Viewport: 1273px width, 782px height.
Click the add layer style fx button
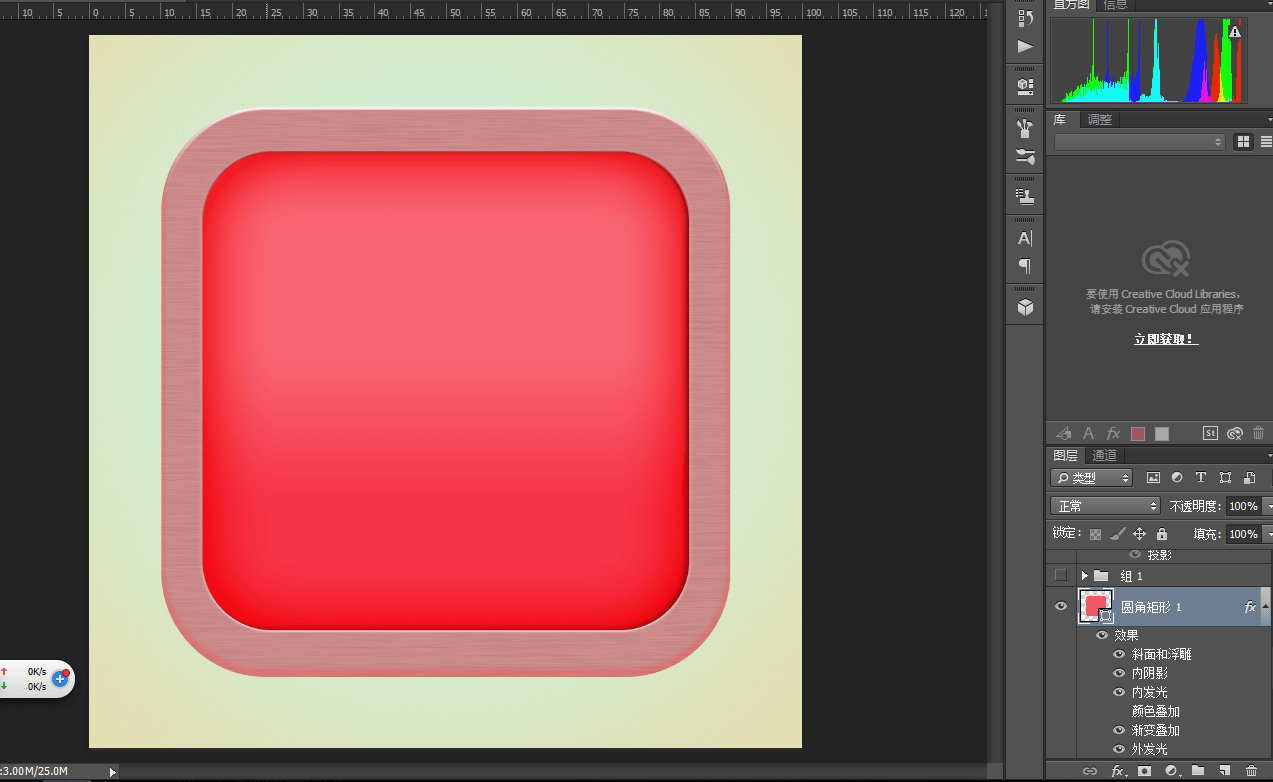click(1118, 771)
